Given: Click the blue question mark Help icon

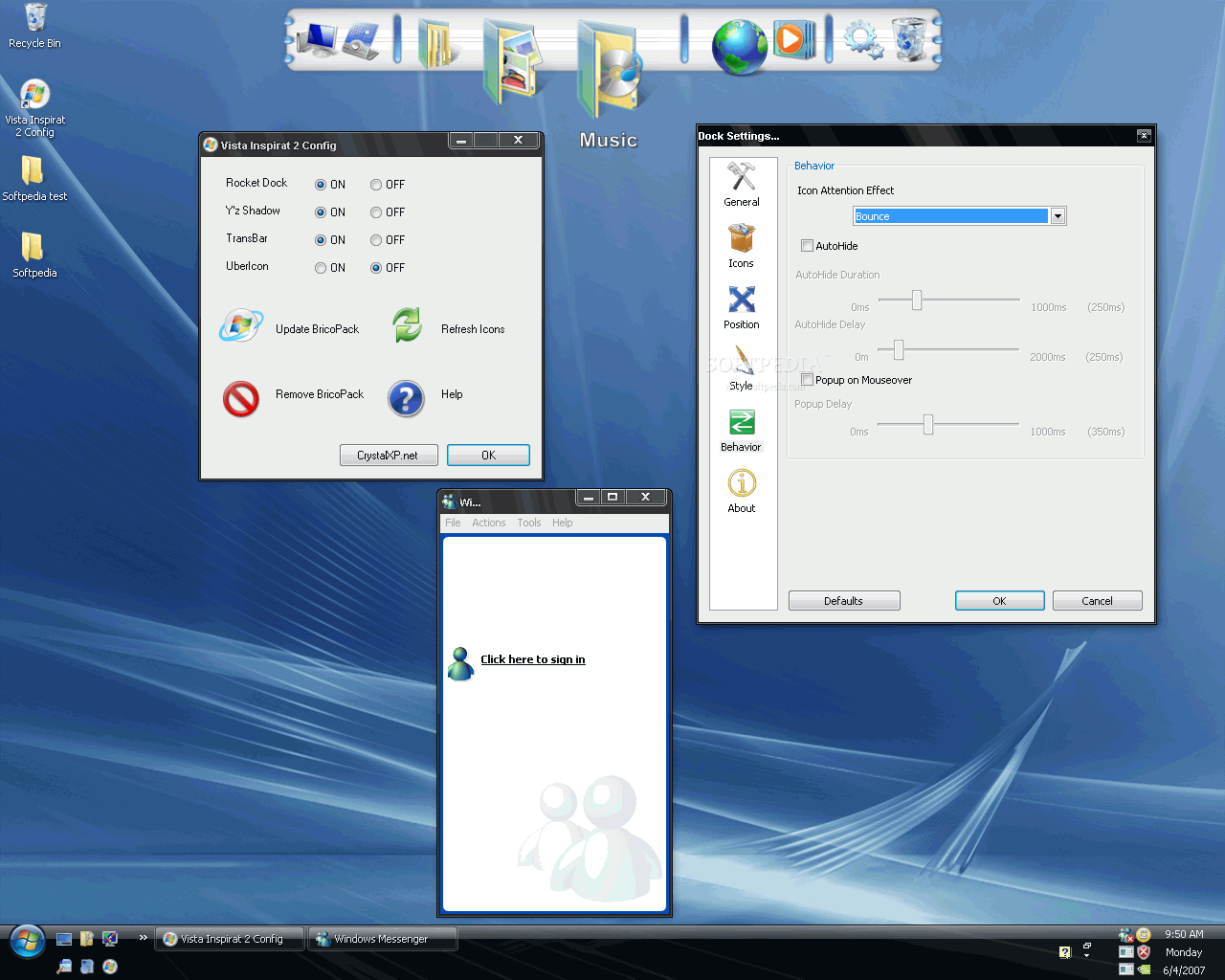Looking at the screenshot, I should [406, 398].
